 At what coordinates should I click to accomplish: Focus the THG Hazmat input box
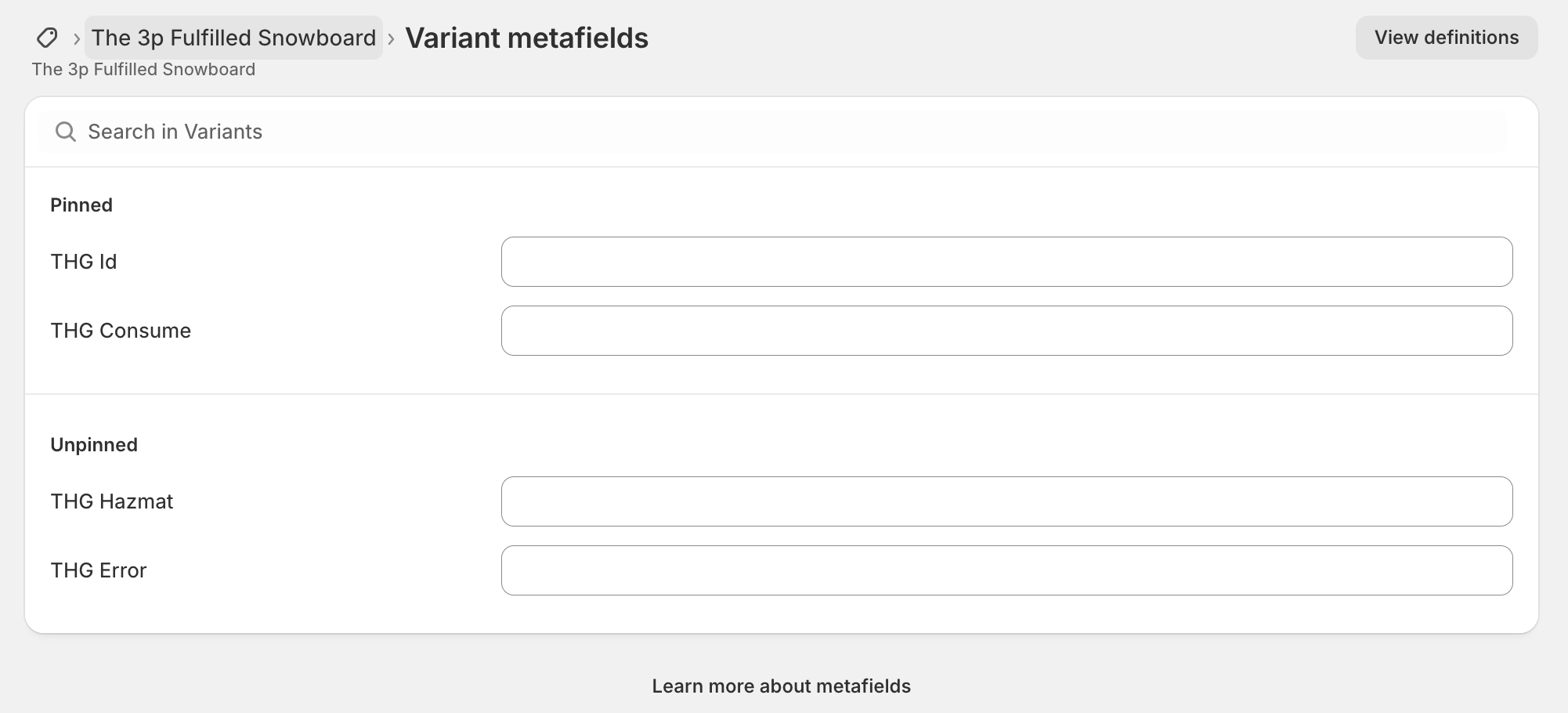pos(1006,501)
